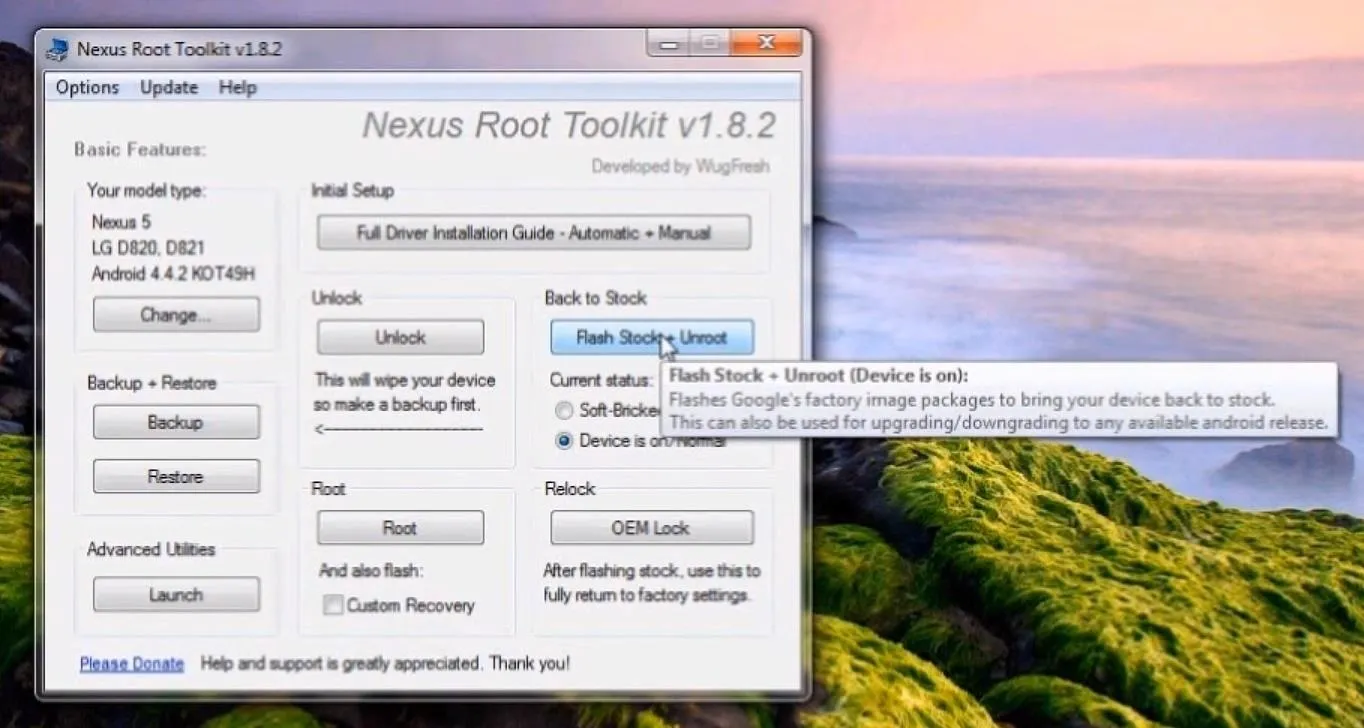Click the Root button

click(400, 528)
